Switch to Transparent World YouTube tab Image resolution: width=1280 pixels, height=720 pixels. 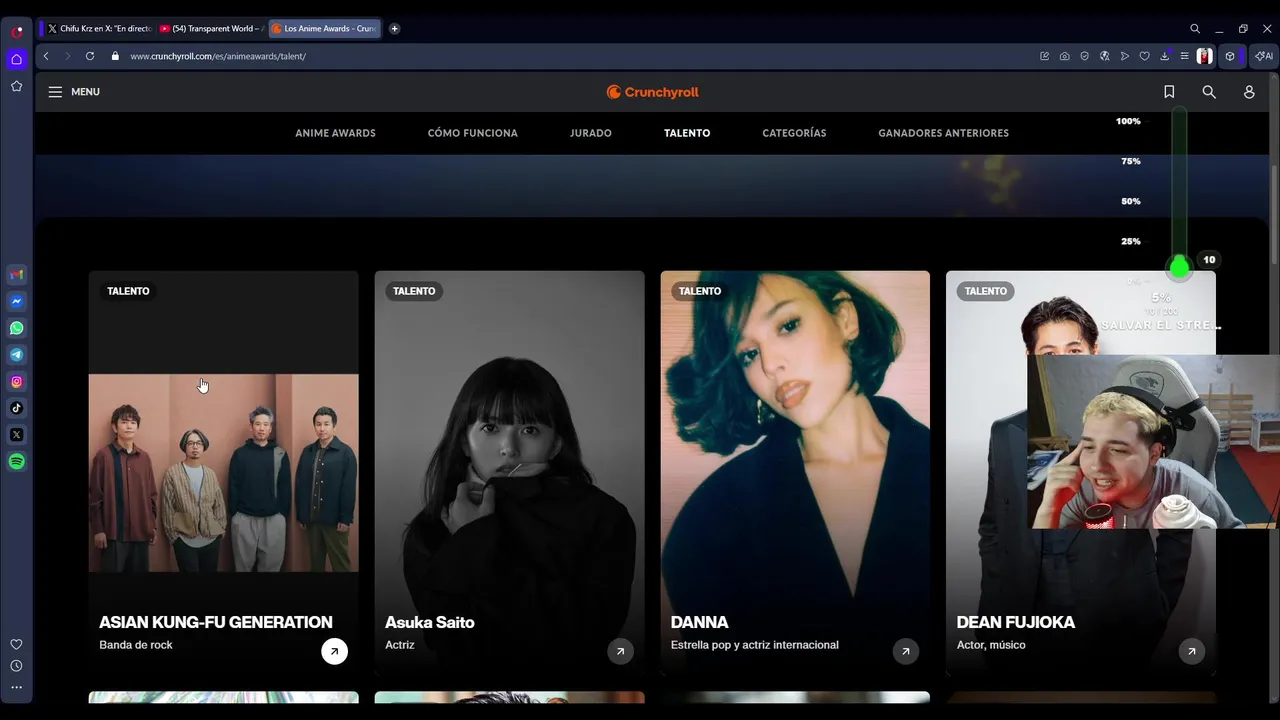pos(210,29)
